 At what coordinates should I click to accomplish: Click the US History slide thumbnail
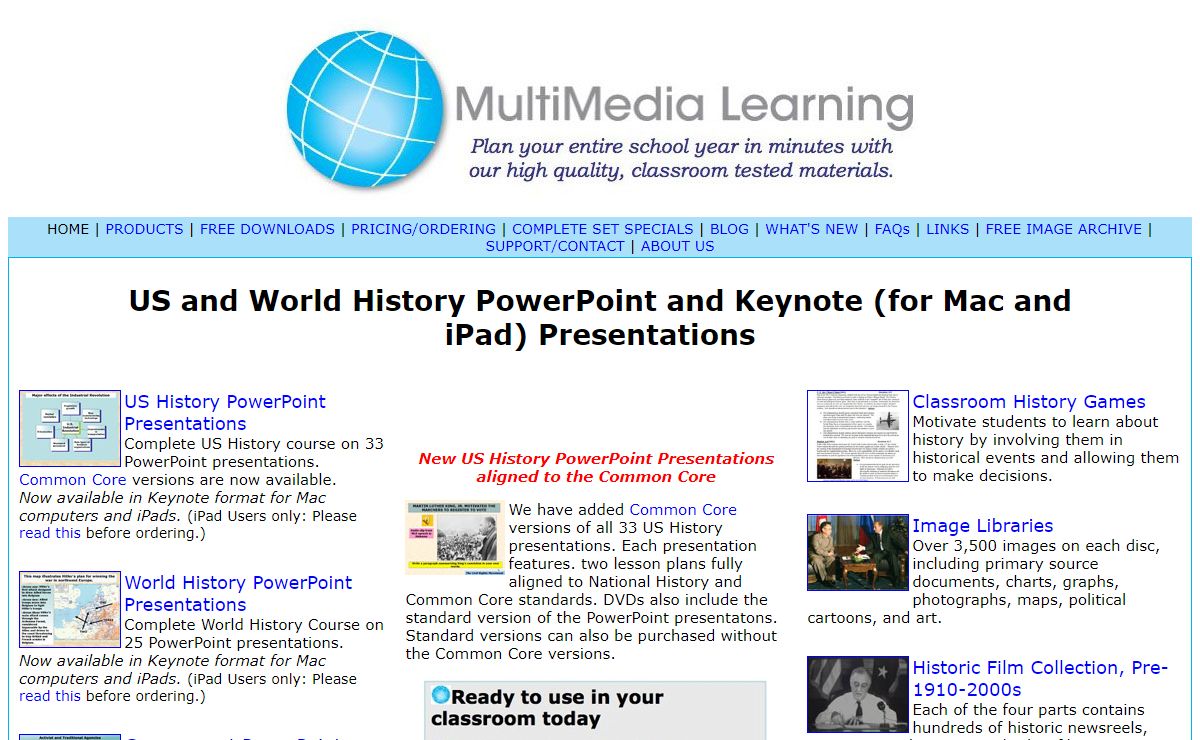(70, 428)
